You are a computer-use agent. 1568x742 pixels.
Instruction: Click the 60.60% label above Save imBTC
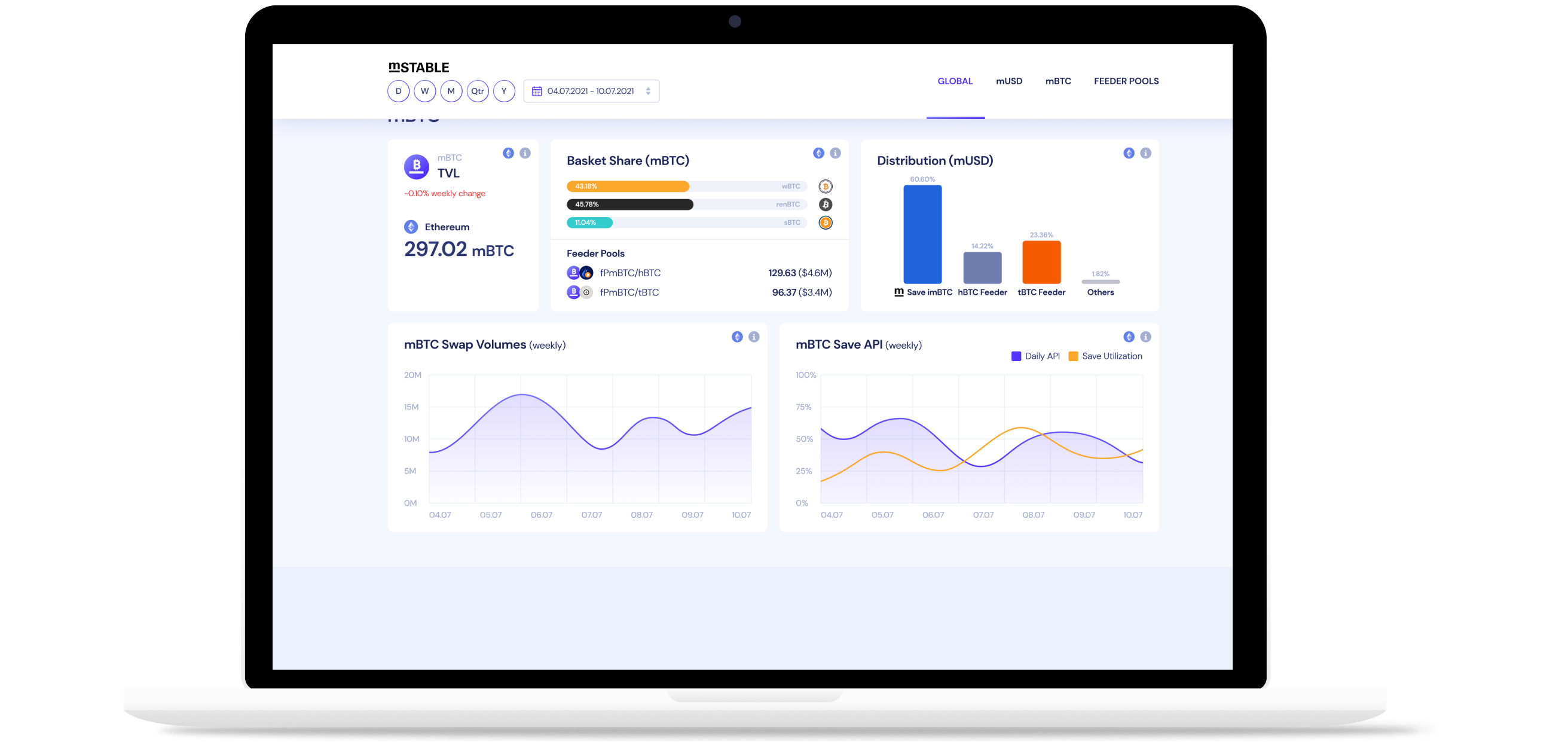click(922, 179)
